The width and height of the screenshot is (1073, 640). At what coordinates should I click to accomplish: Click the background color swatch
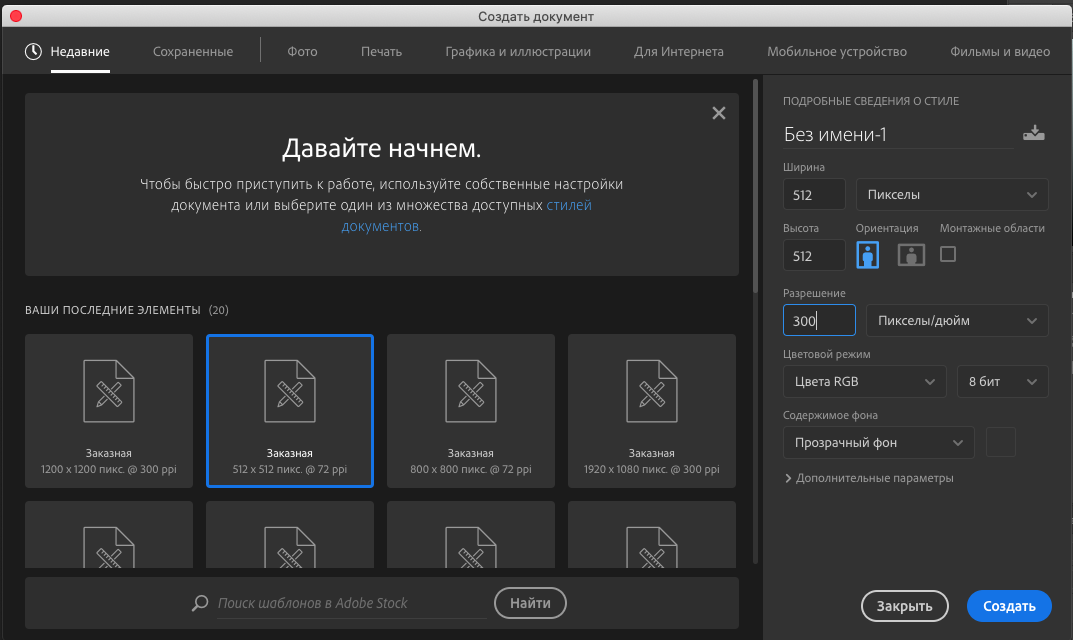click(1000, 442)
